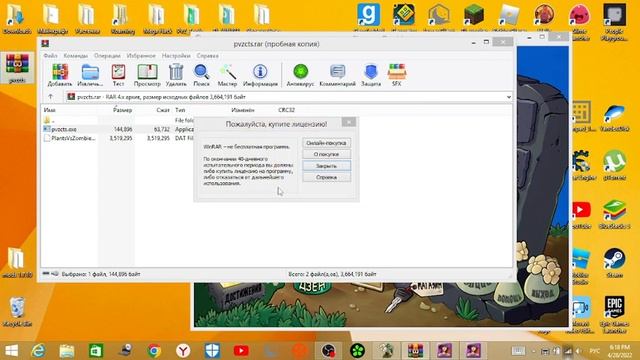
Task: Switch to OBS Studio in taskbar
Action: point(328,351)
